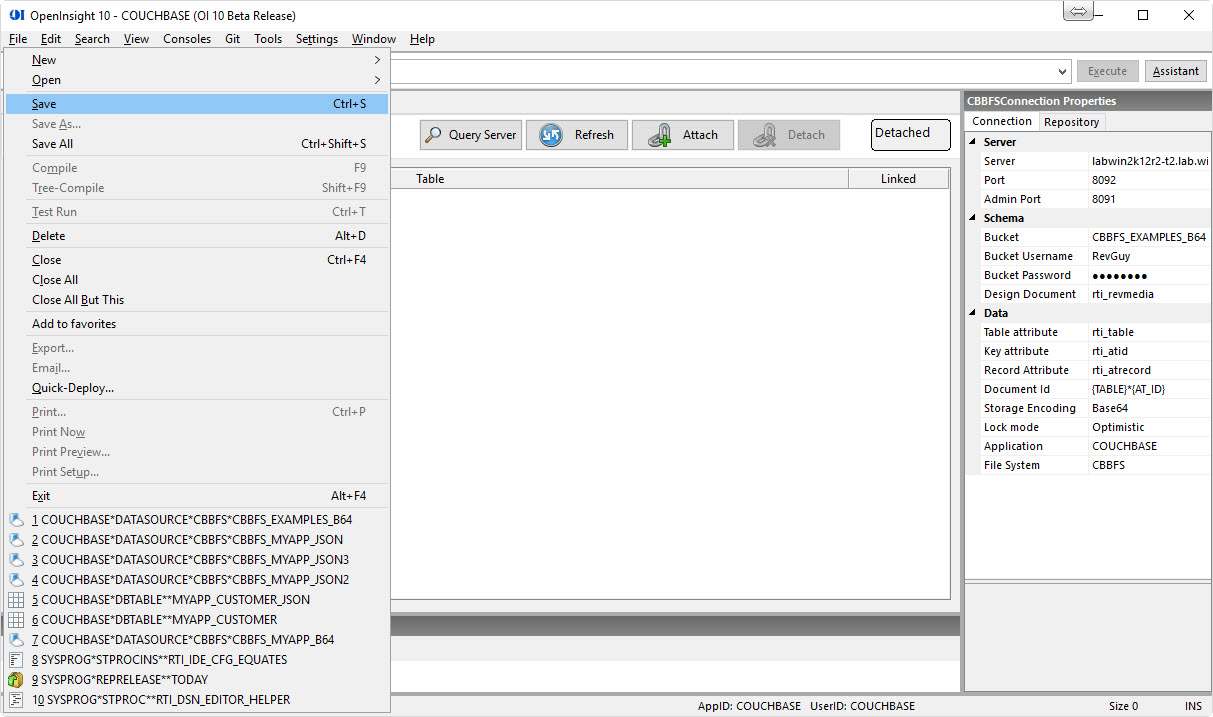Screen dimensions: 1213x717
Task: Click the Bucket Username value RevGuy
Action: pos(1150,256)
